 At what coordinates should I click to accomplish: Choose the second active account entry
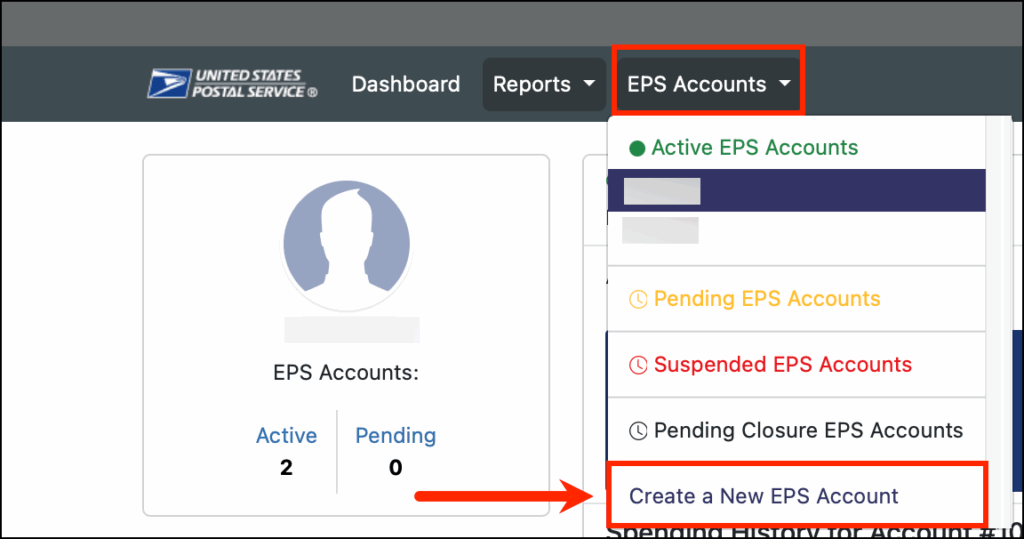tap(660, 230)
